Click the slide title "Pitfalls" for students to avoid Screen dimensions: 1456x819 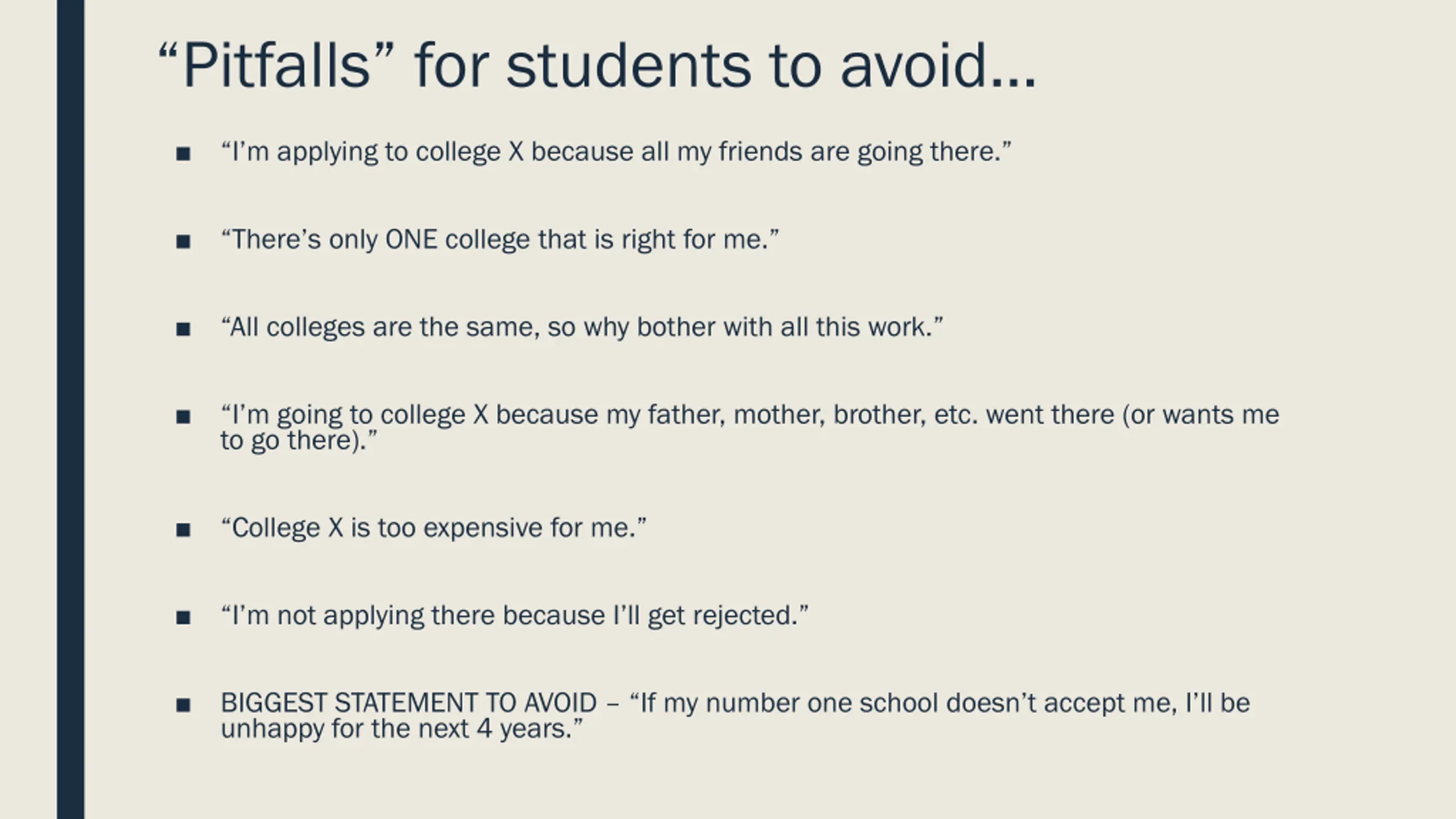pos(597,65)
